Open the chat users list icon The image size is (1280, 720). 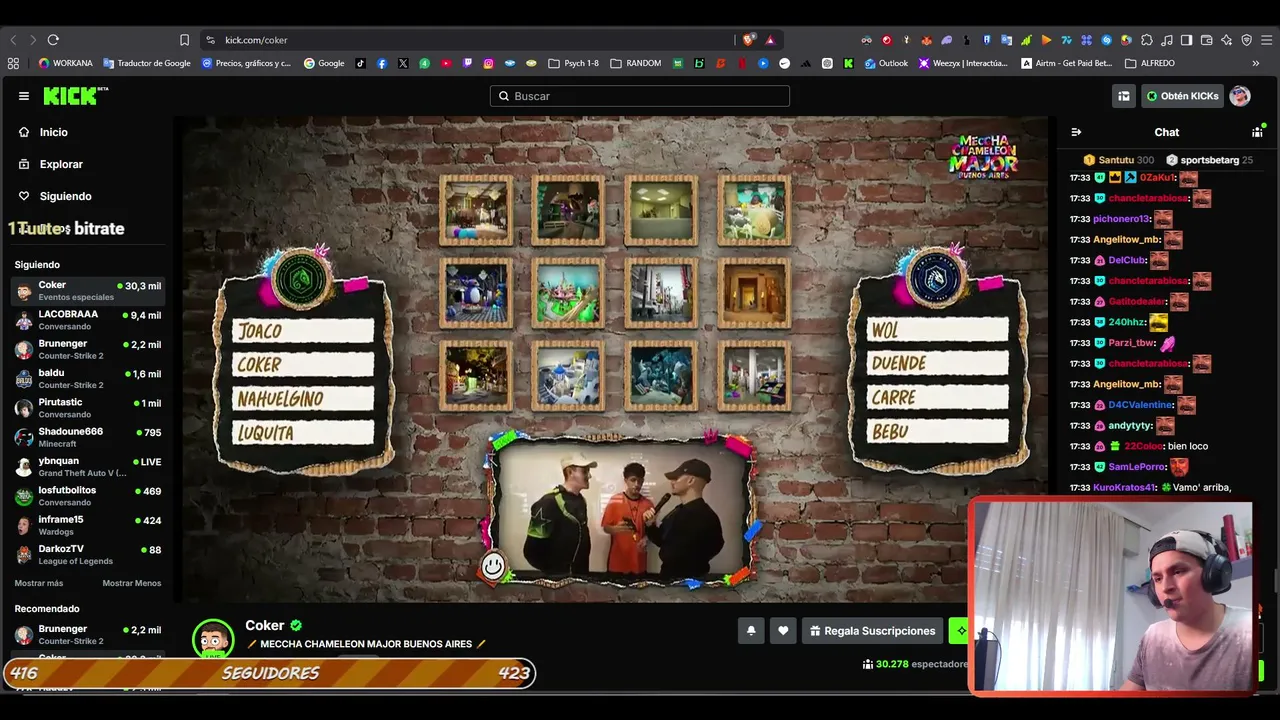tap(1257, 132)
